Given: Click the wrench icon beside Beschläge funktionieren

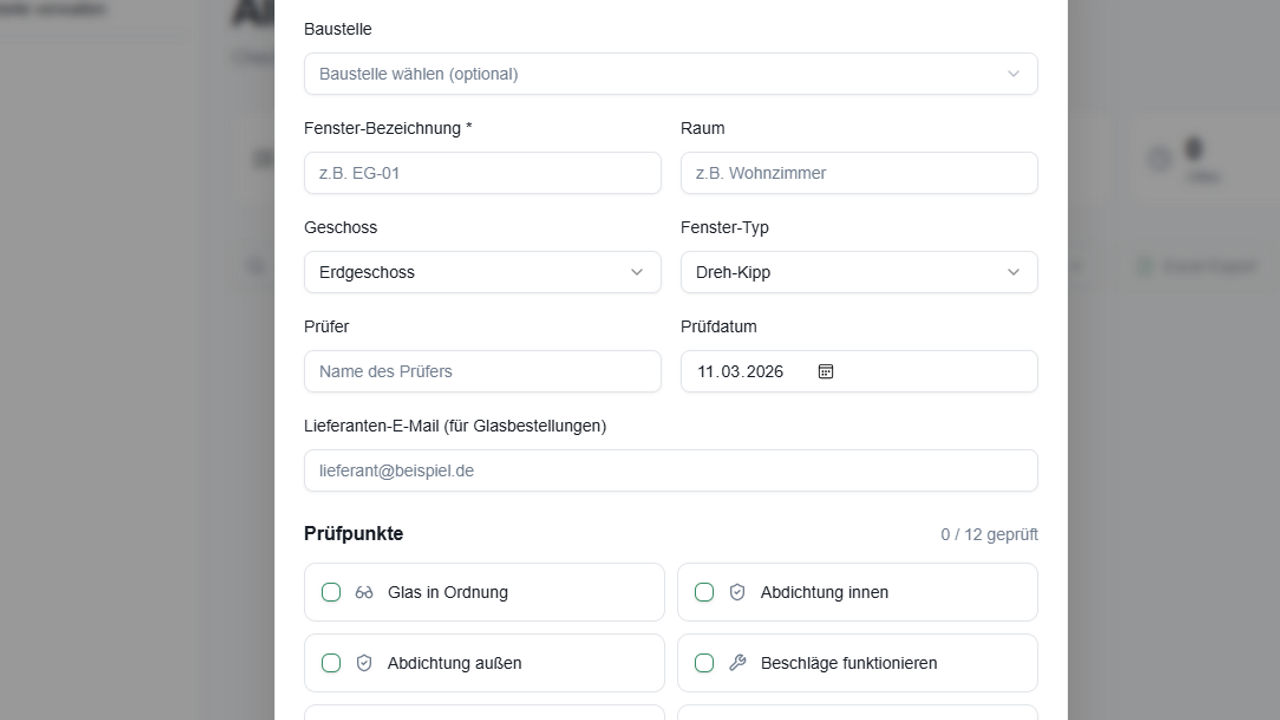Looking at the screenshot, I should (x=737, y=663).
